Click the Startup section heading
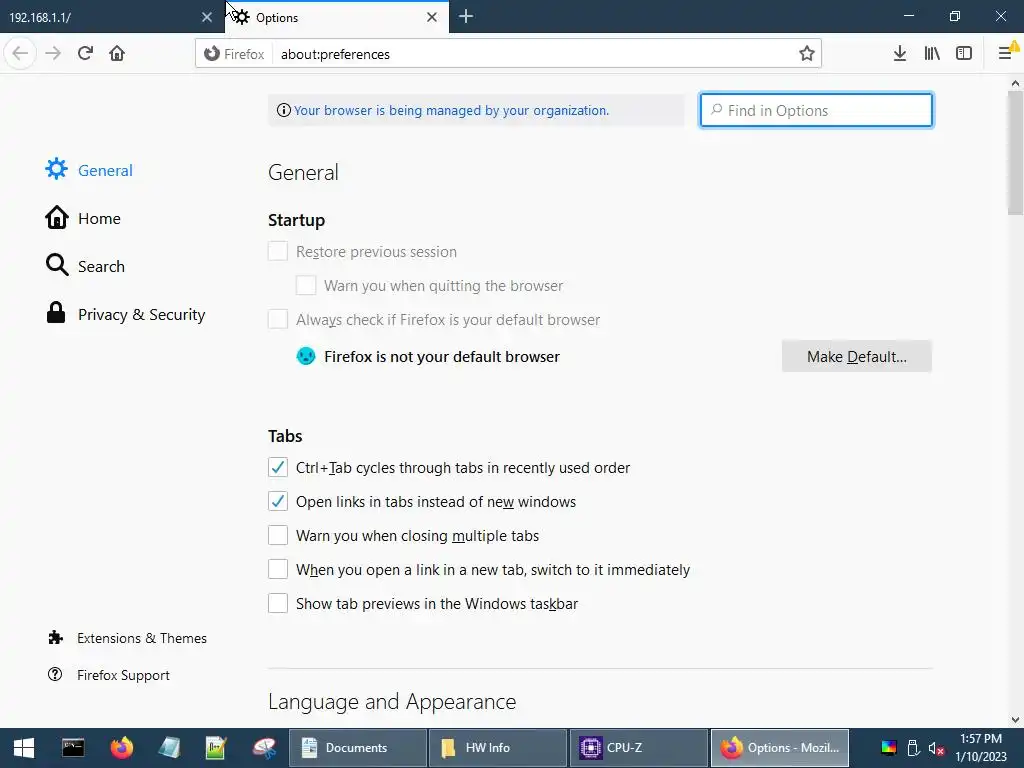The width and height of the screenshot is (1024, 768). [296, 220]
